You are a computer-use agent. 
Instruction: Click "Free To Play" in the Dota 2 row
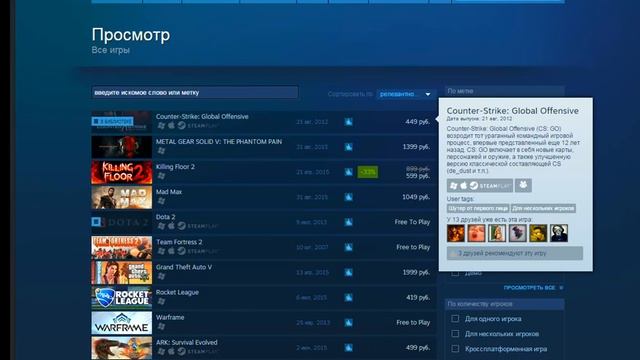412,222
